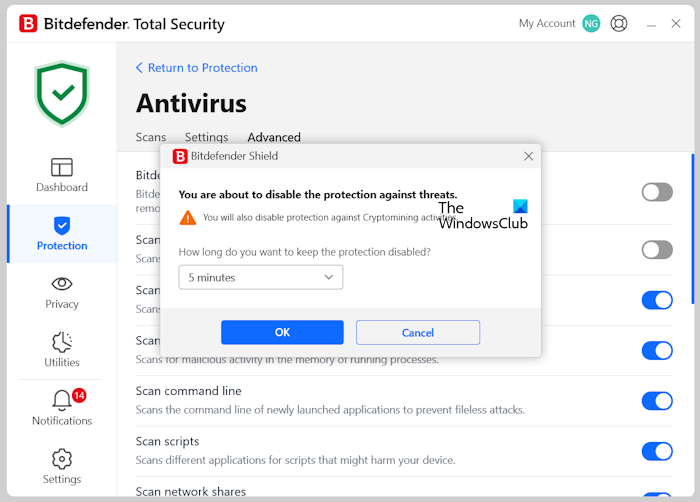Switch to the Settings tab
Viewport: 700px width, 502px height.
coord(206,138)
